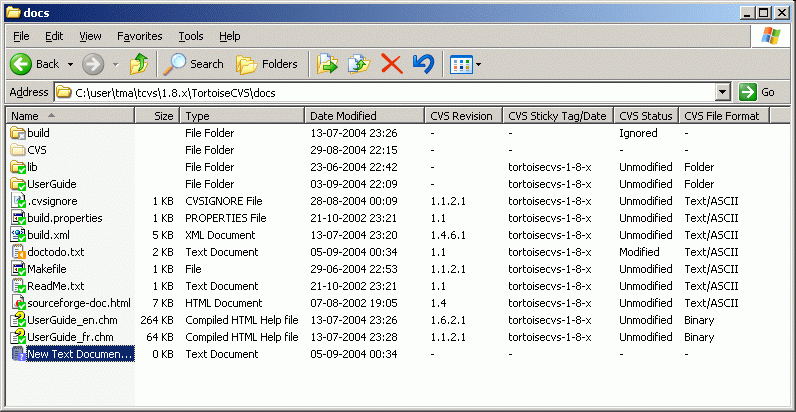Open the Help menu
This screenshot has width=796, height=412.
click(x=229, y=37)
